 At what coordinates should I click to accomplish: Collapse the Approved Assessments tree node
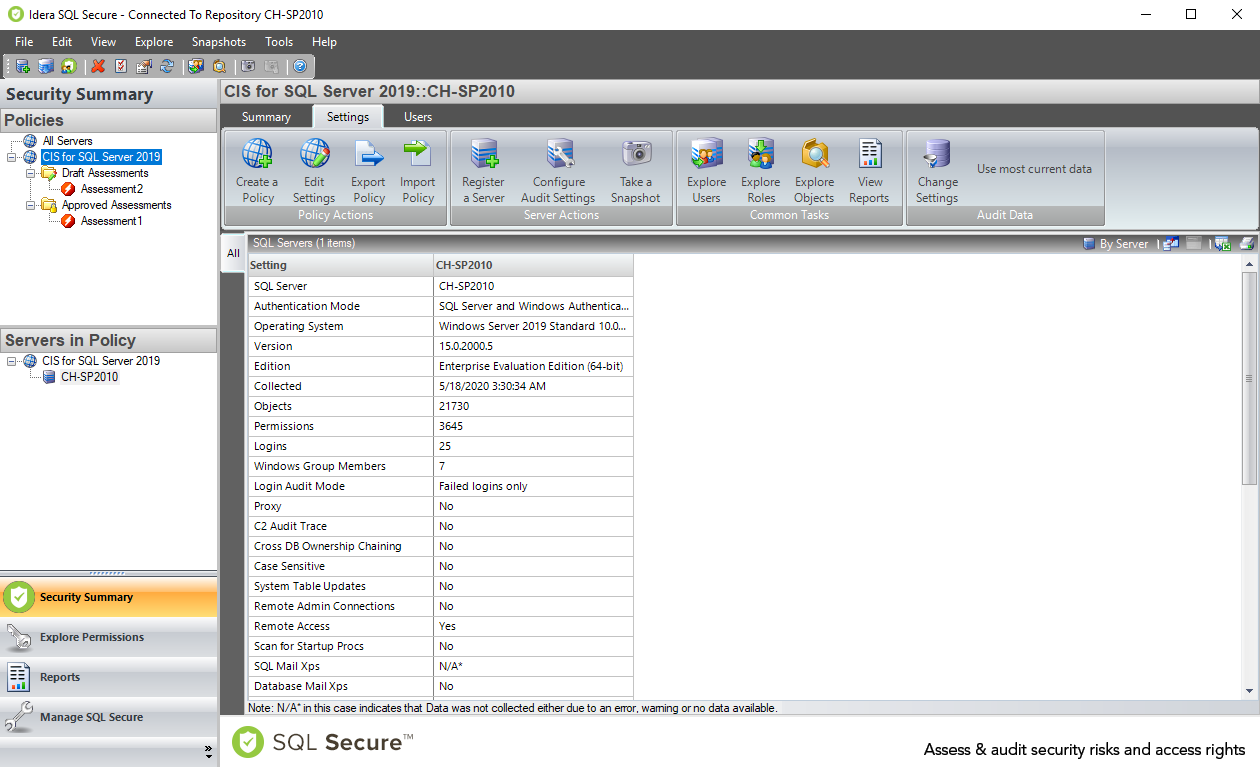coord(31,205)
